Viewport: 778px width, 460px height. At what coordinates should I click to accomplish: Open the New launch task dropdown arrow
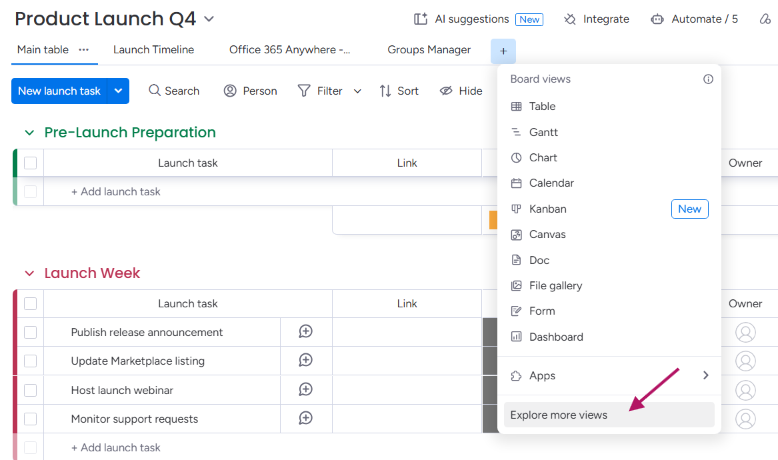(118, 91)
